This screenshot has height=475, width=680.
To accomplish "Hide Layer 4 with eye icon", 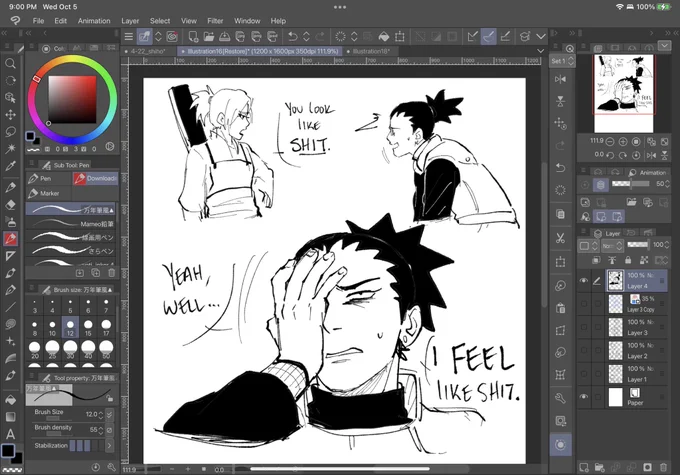I will 584,280.
